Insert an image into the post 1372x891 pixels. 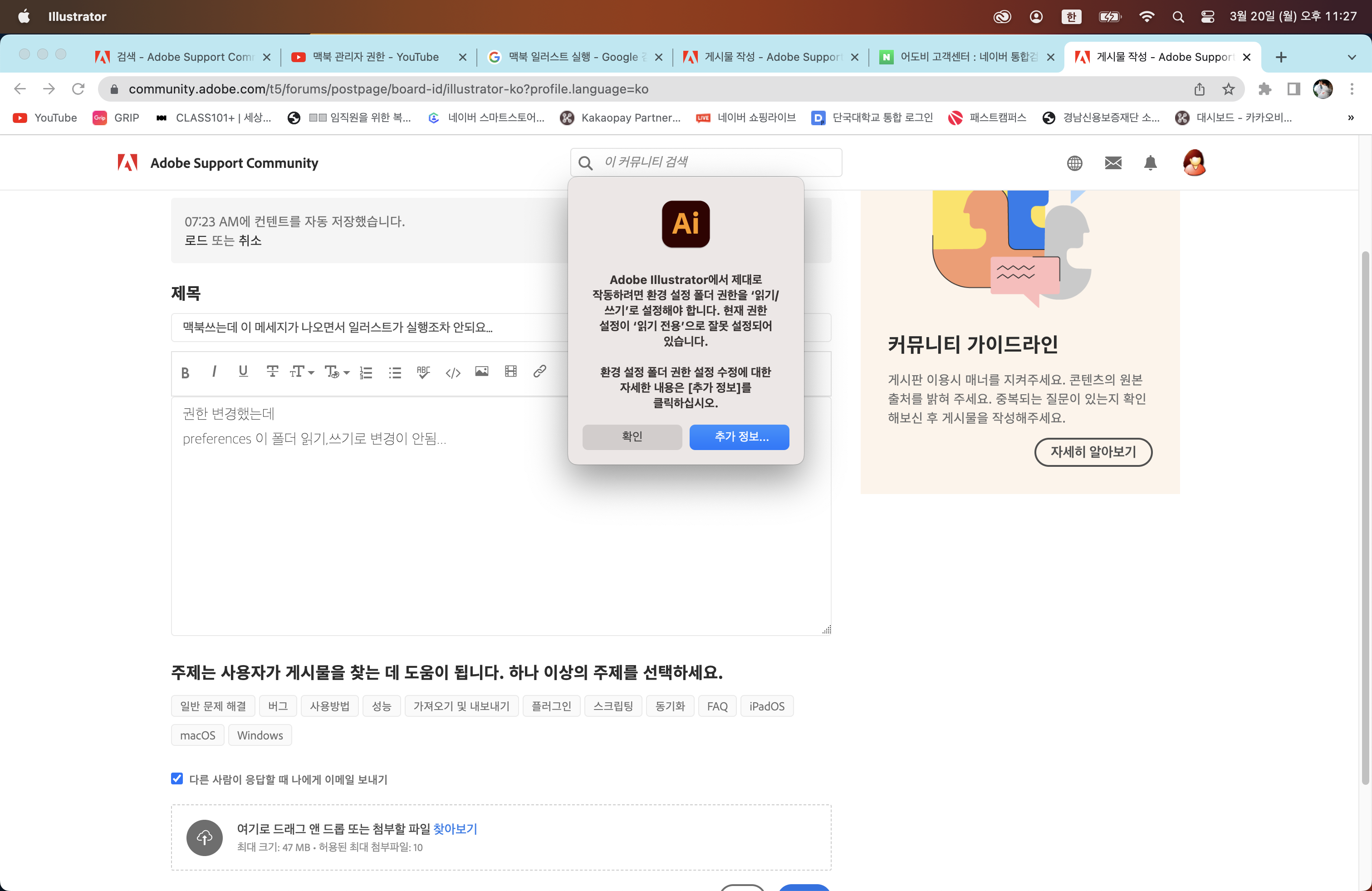[x=482, y=372]
